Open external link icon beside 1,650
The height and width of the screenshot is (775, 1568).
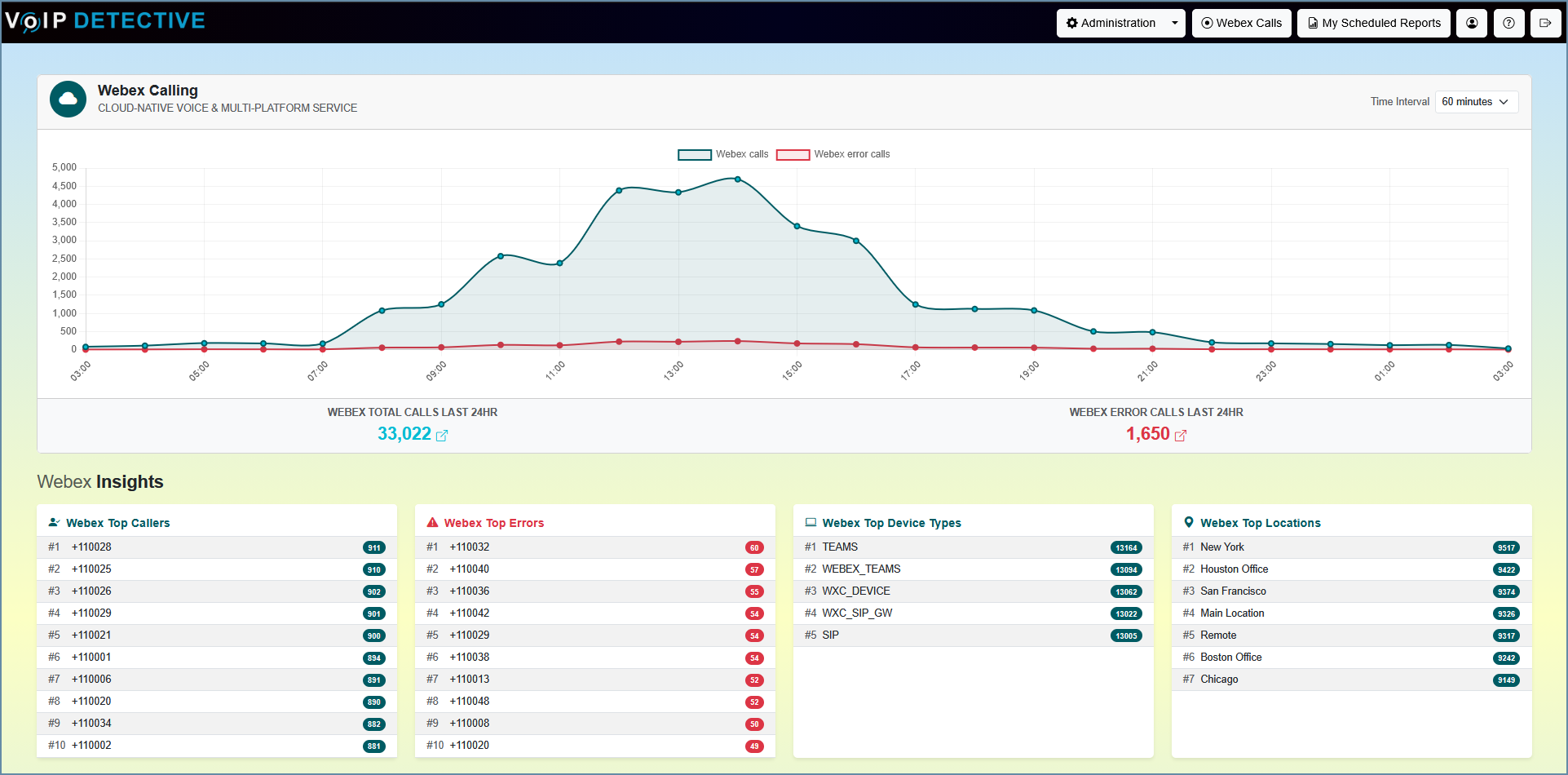click(x=1180, y=436)
